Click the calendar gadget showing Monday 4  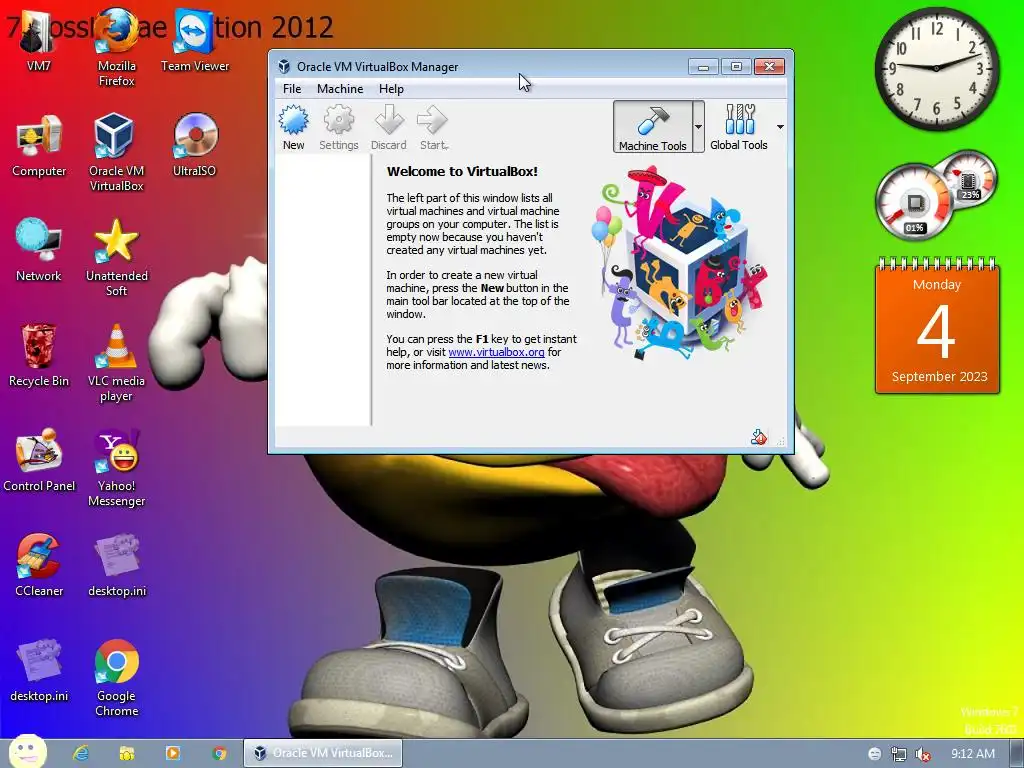point(937,325)
